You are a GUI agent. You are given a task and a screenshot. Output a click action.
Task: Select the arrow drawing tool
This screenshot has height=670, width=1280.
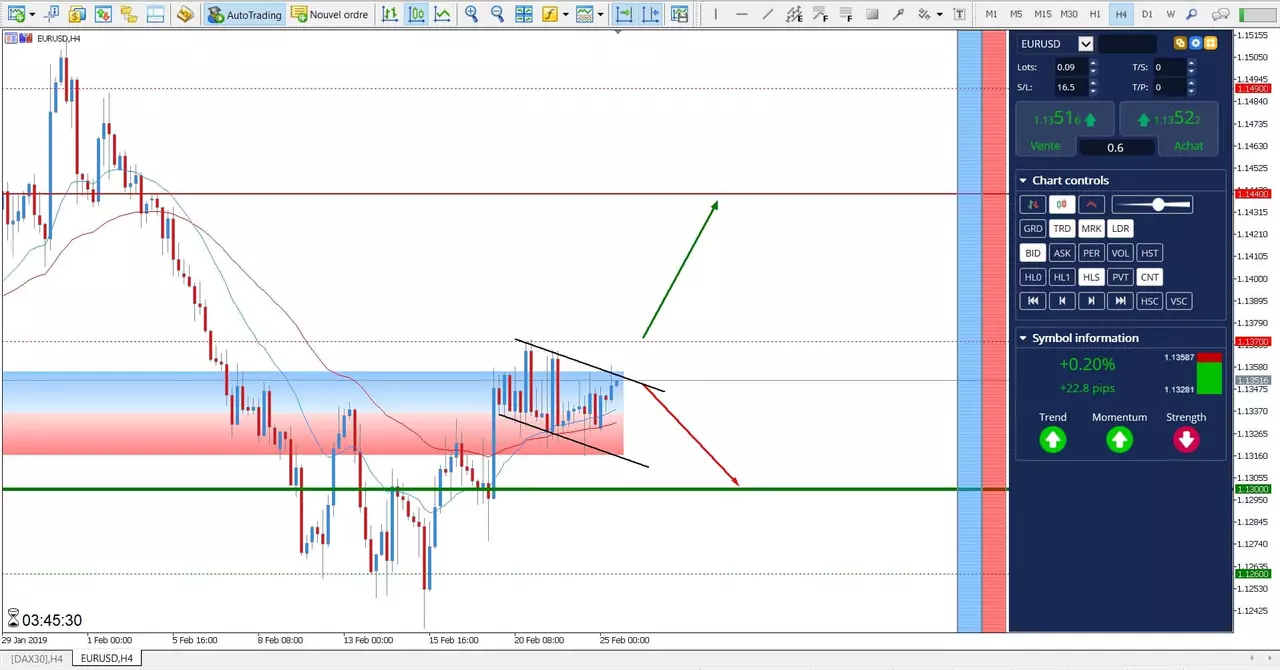(898, 14)
